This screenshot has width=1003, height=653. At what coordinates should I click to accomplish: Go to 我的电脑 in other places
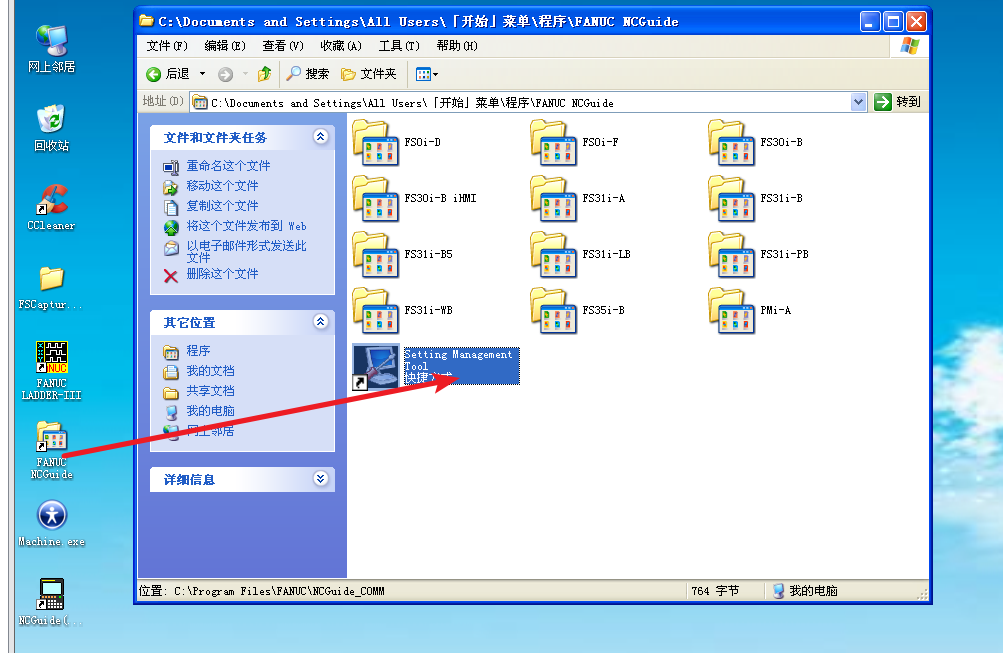[210, 411]
